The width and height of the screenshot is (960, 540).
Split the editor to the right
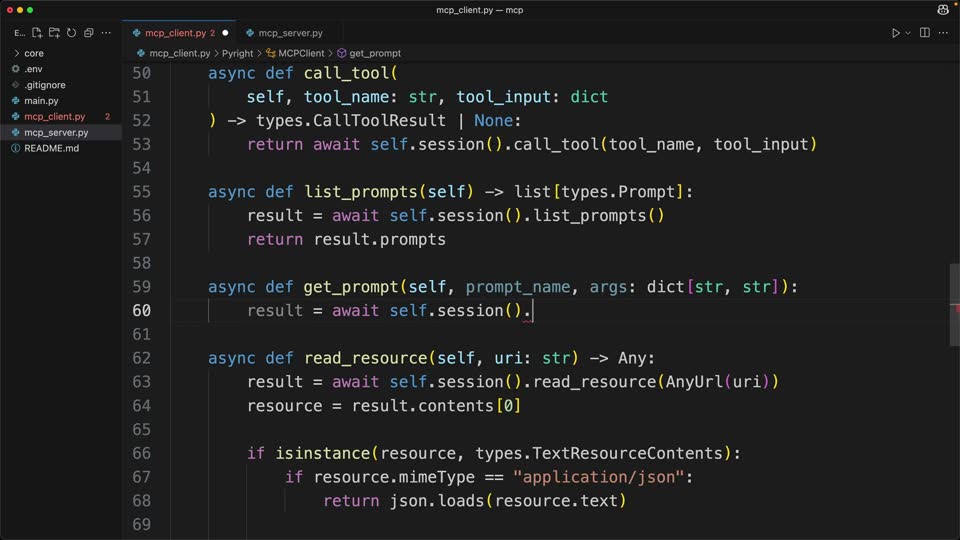[924, 32]
